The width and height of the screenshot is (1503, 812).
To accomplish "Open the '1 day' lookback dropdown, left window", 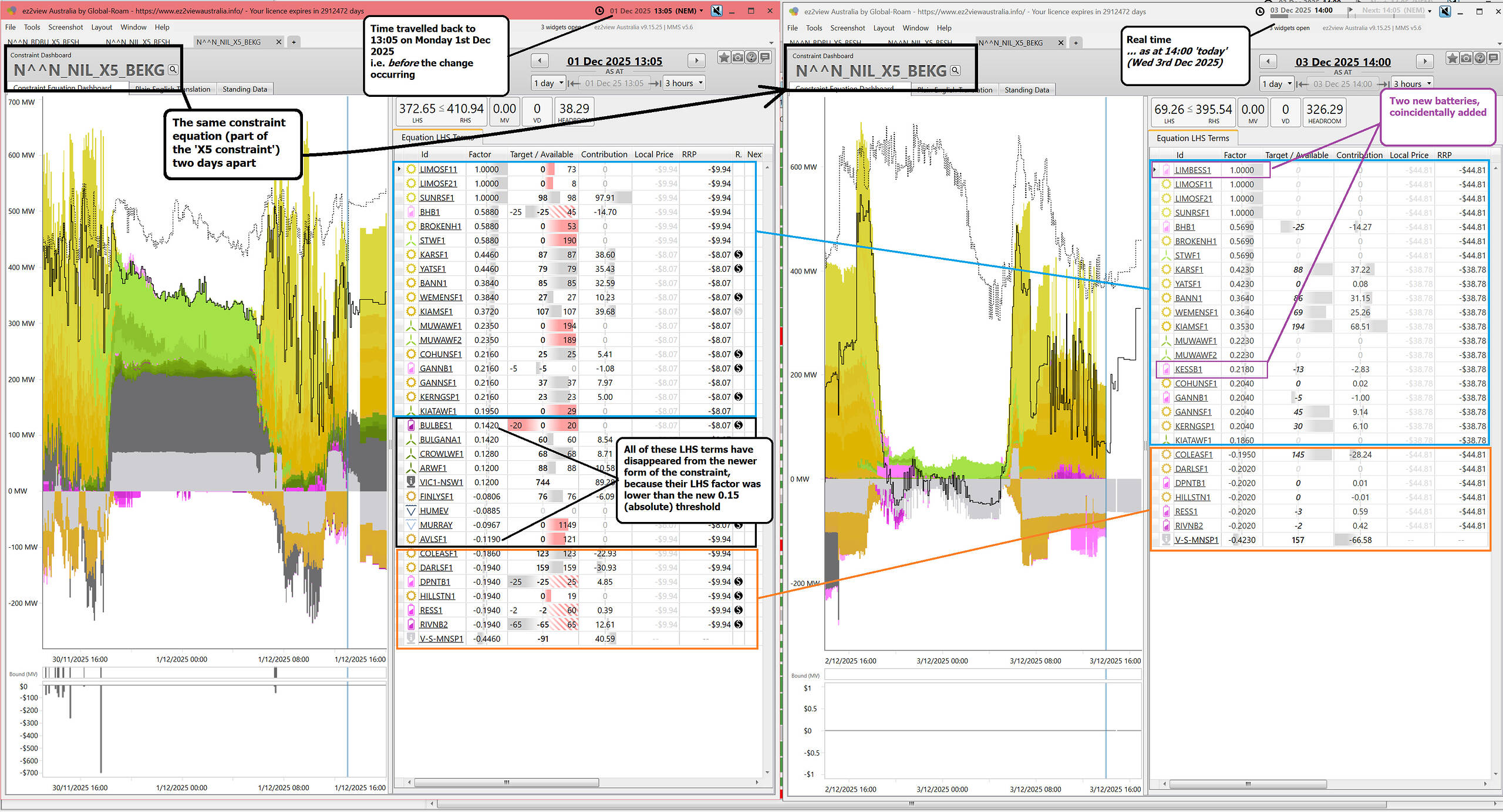I will pos(548,83).
